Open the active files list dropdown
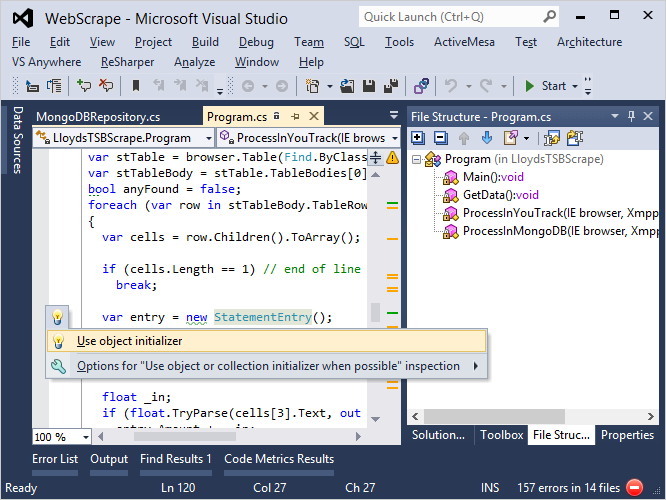Image resolution: width=666 pixels, height=500 pixels. coord(394,115)
